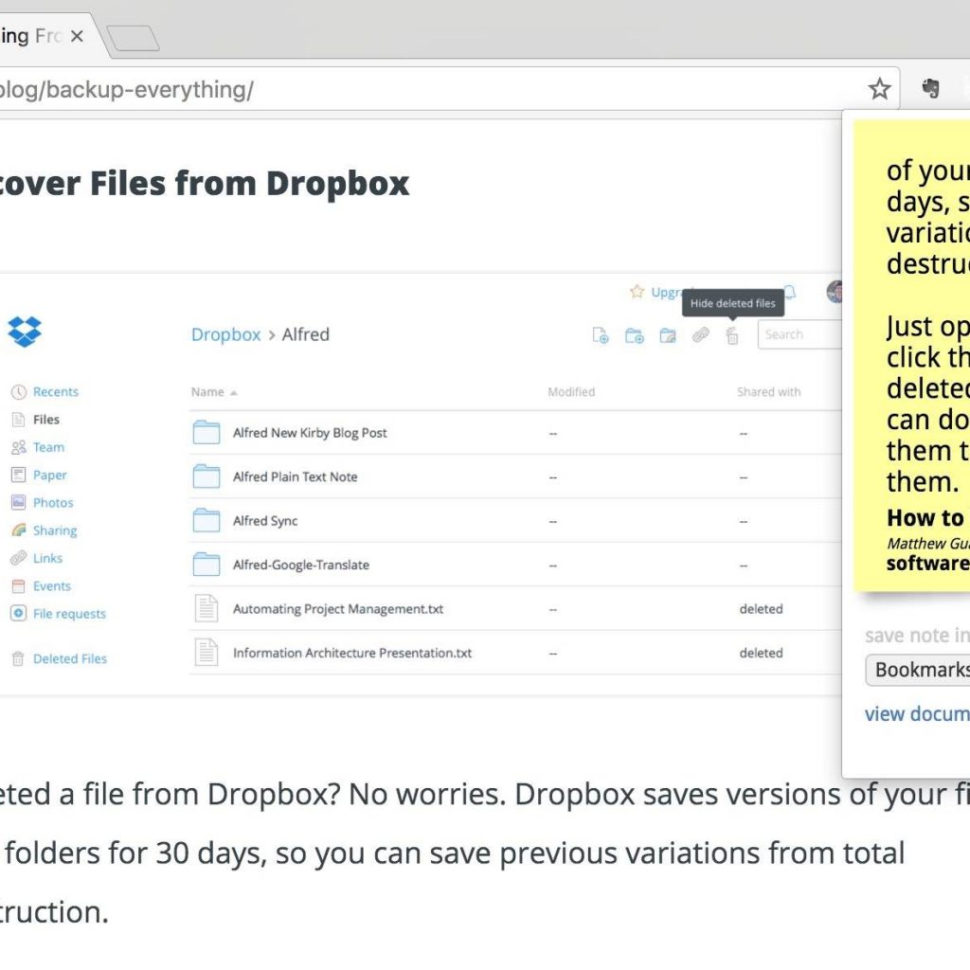Click the address bar URL
Screen dimensions: 970x970
pos(127,90)
